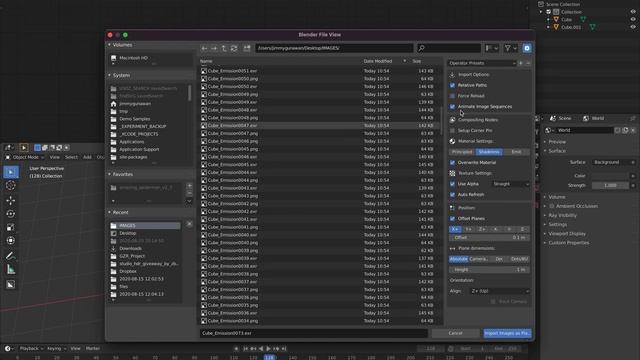Switch to the World properties tab
Viewport: 640px width, 360px height.
[x=594, y=118]
